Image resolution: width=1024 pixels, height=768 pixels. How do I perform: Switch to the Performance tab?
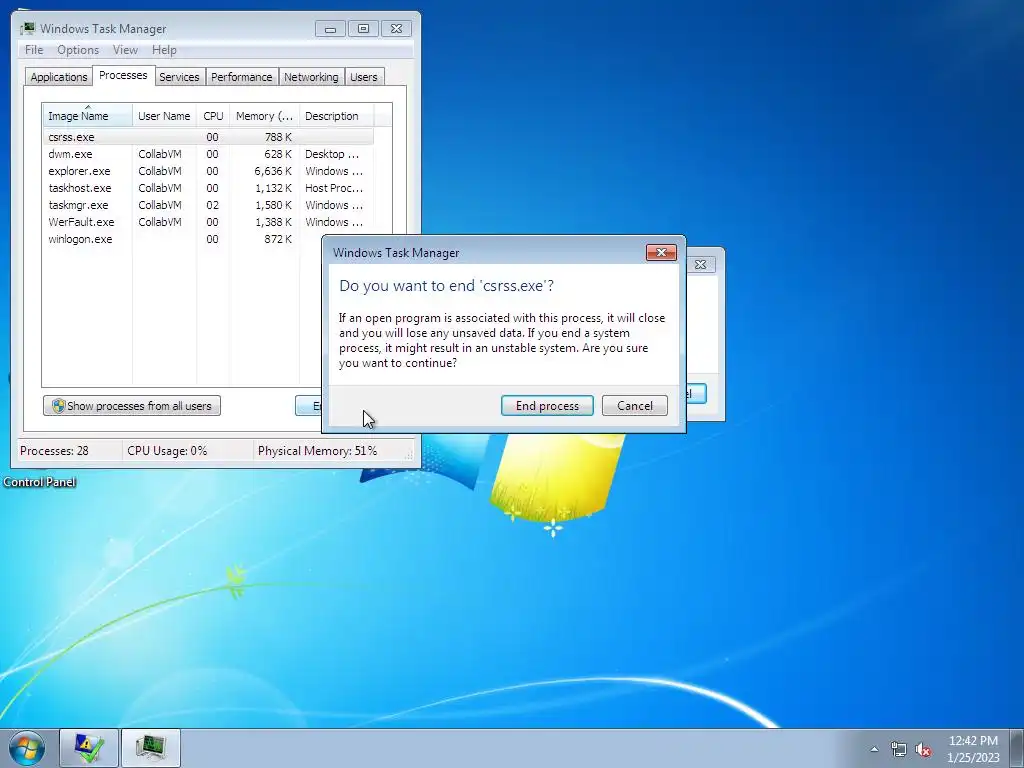coord(242,77)
